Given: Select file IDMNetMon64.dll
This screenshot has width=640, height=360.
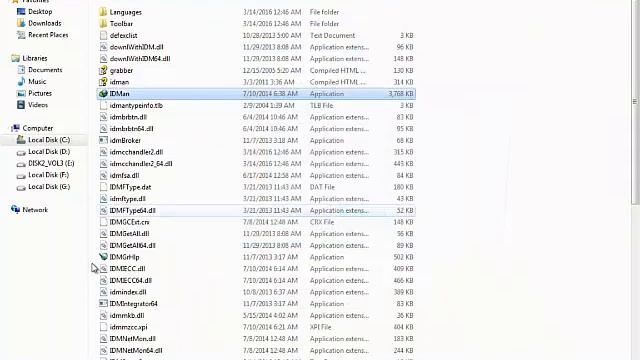Looking at the screenshot, I should [136, 350].
